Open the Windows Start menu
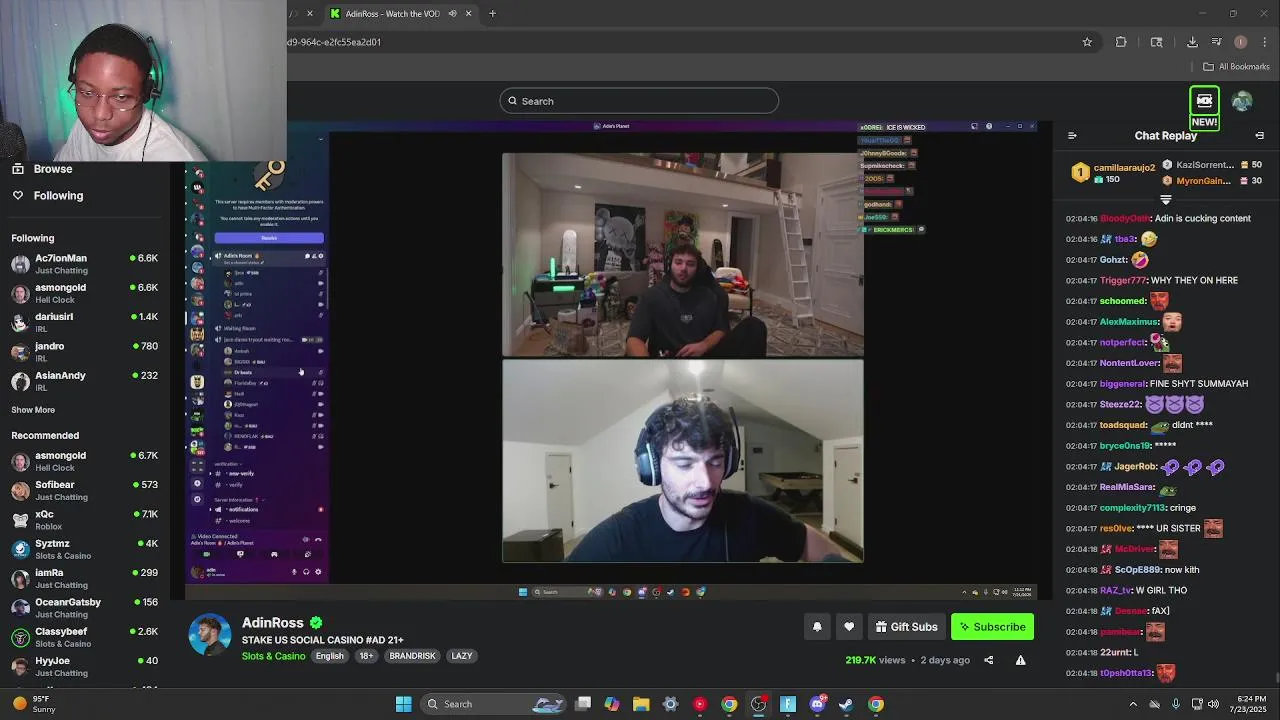 click(404, 704)
